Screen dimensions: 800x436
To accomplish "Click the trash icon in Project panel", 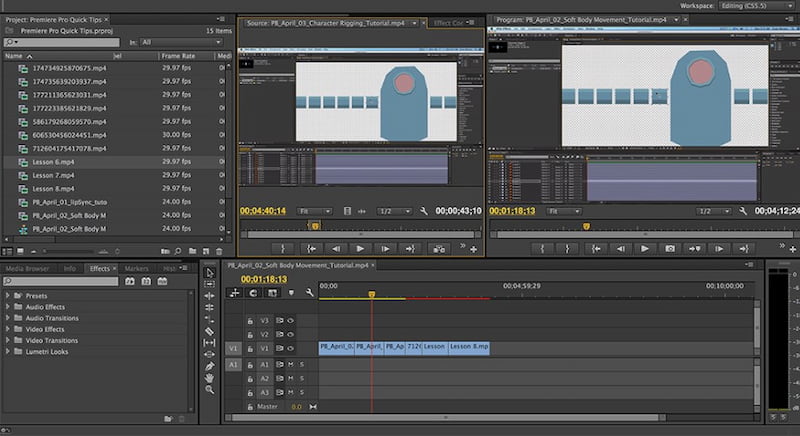I will click(x=219, y=251).
